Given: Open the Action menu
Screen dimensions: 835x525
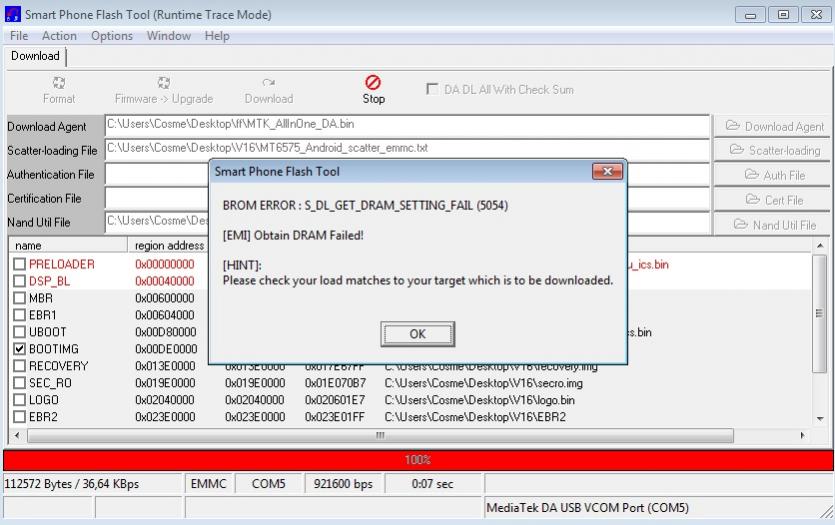Looking at the screenshot, I should pos(59,36).
